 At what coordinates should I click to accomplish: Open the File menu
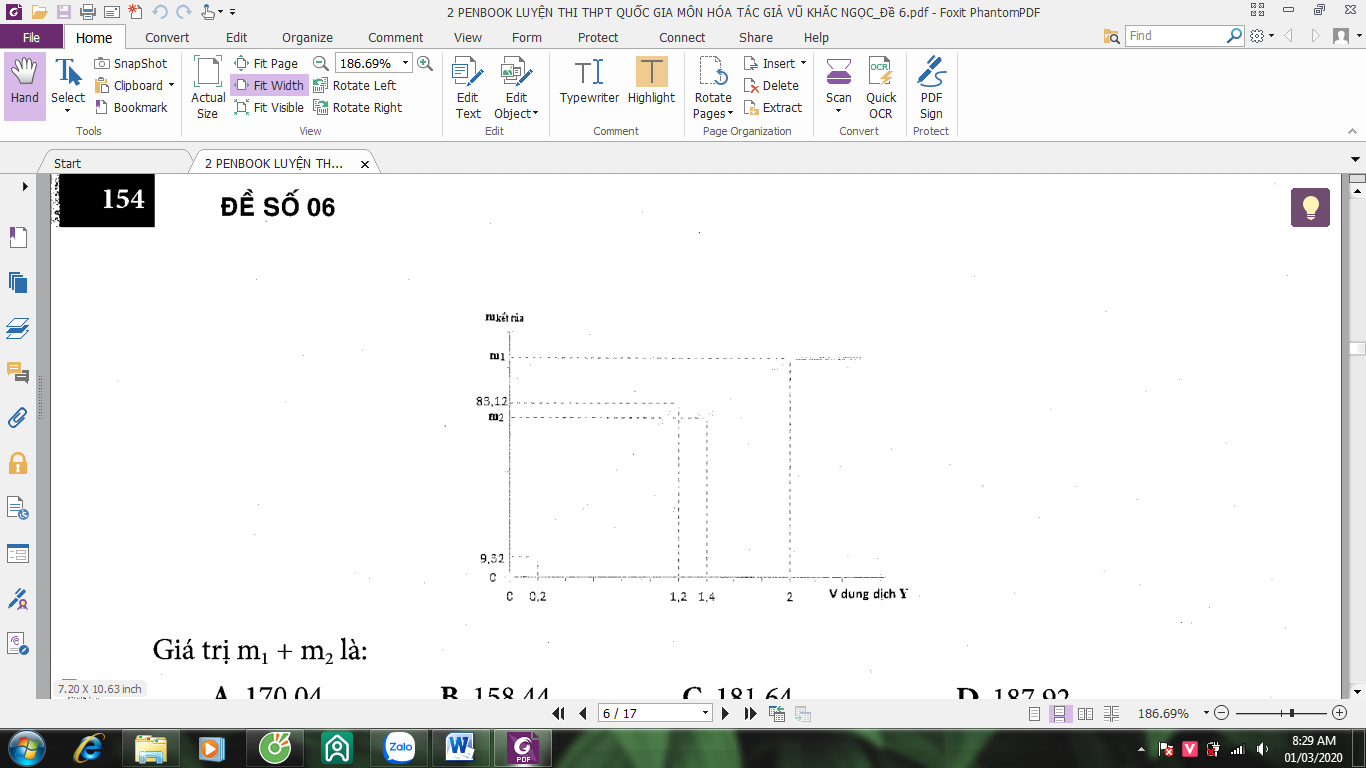31,38
